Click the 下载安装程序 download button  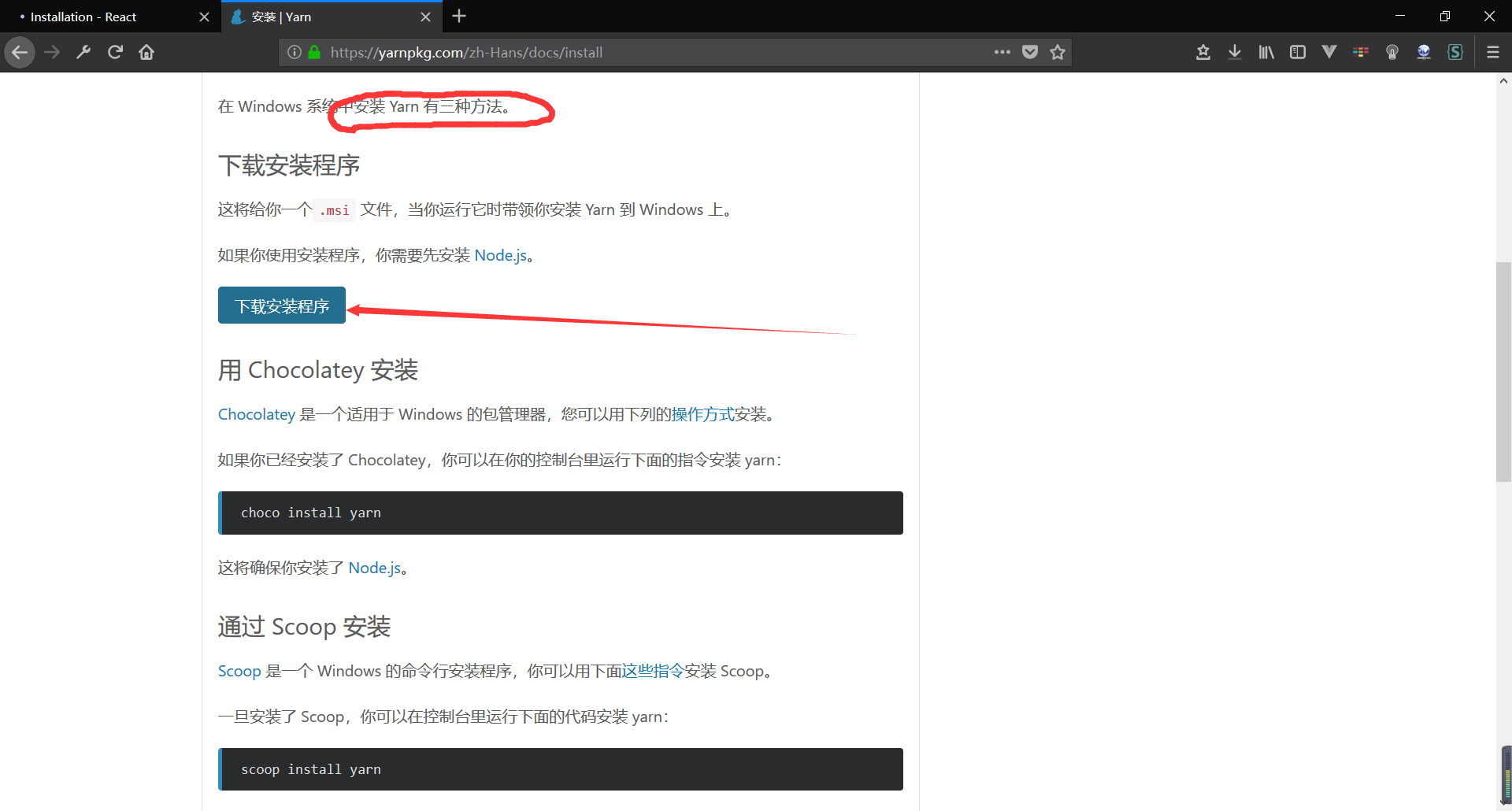click(282, 306)
